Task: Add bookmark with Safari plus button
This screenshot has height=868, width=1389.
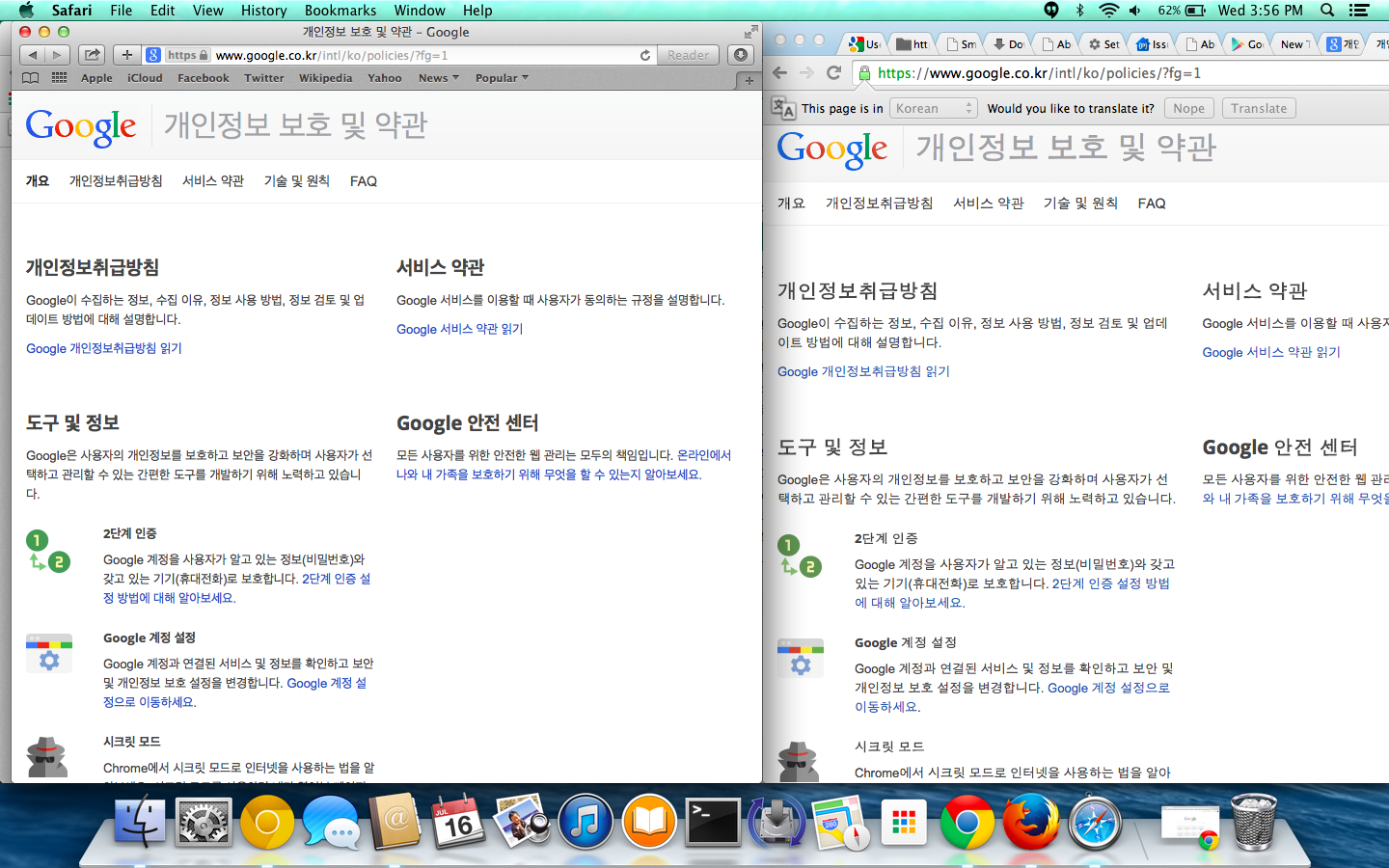Action: tap(126, 55)
